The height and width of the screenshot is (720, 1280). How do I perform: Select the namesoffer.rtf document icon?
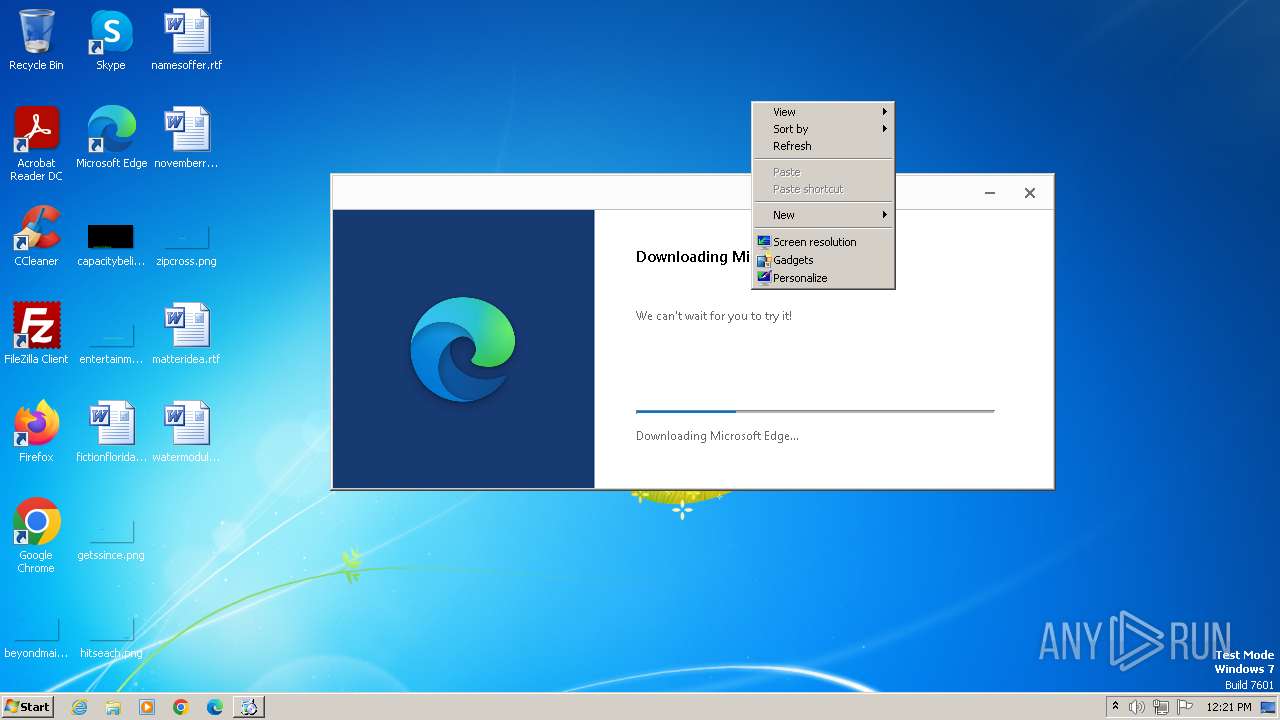(x=186, y=40)
